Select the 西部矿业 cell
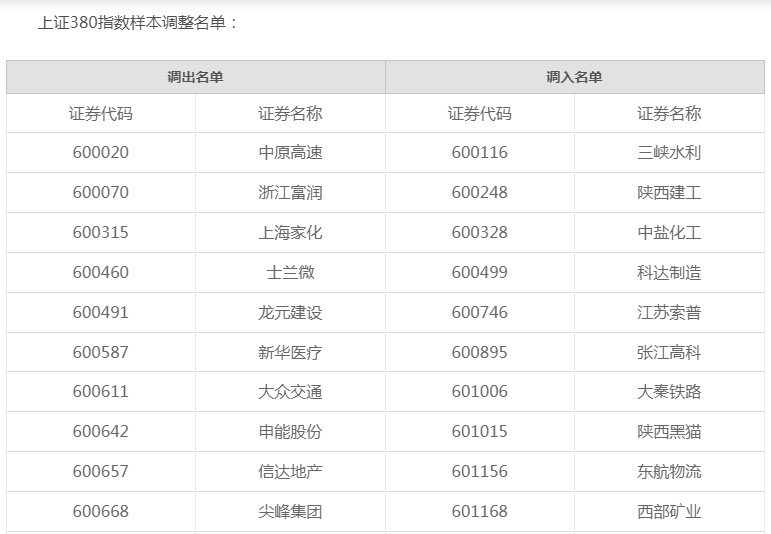 pyautogui.click(x=669, y=512)
